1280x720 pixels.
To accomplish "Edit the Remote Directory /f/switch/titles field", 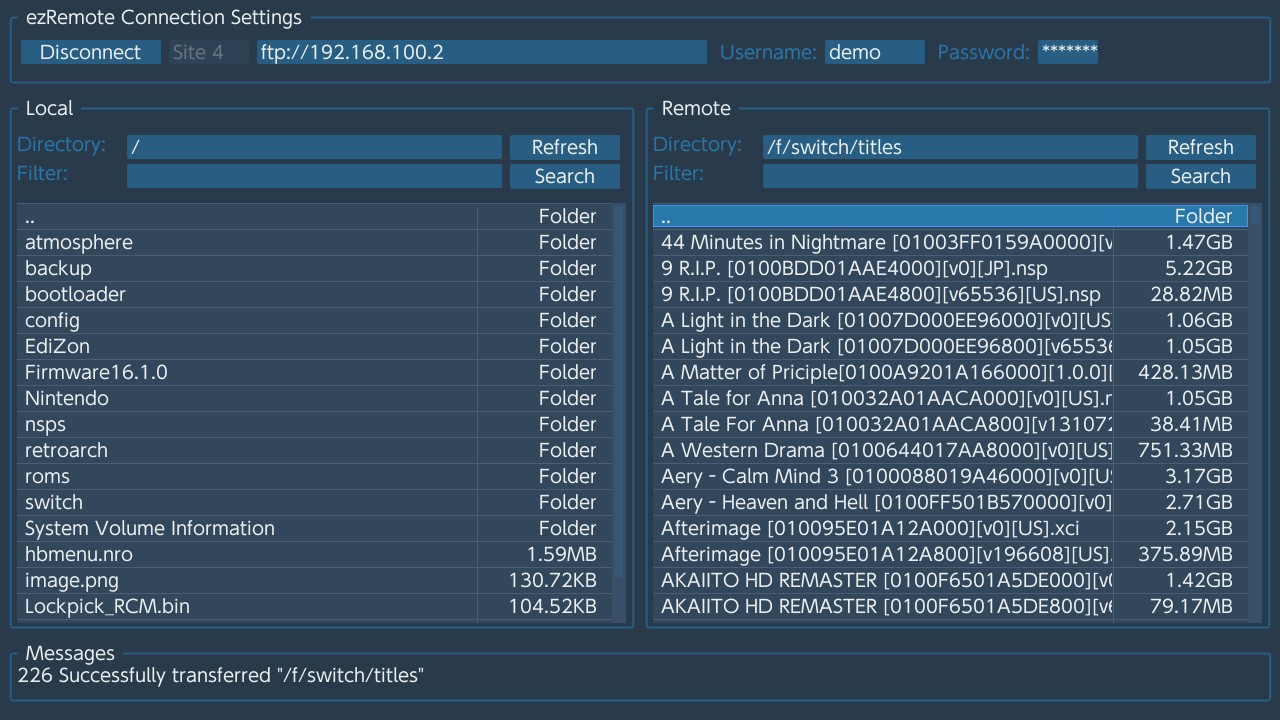I will point(949,148).
